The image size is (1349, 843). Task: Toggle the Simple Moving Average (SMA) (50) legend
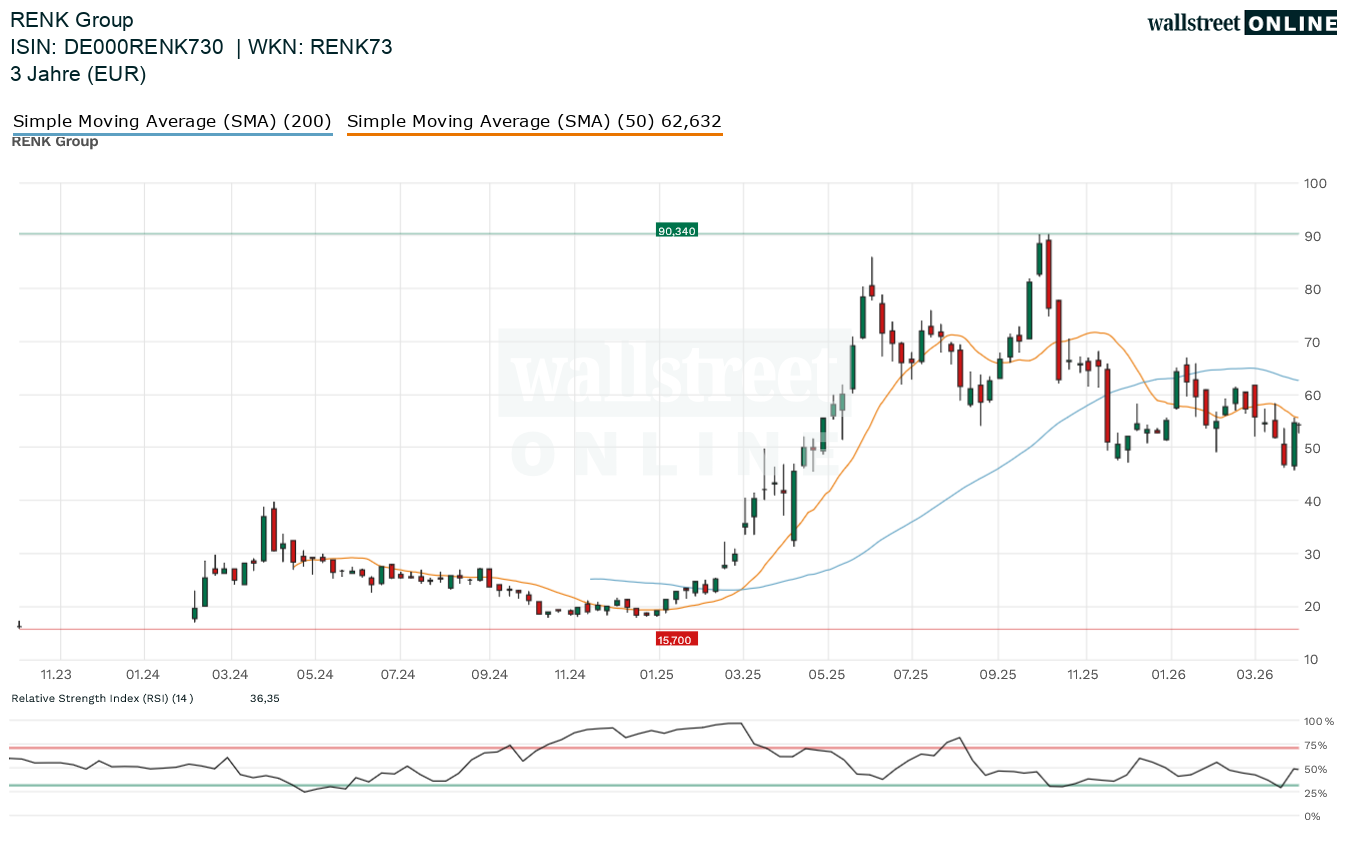coord(534,122)
